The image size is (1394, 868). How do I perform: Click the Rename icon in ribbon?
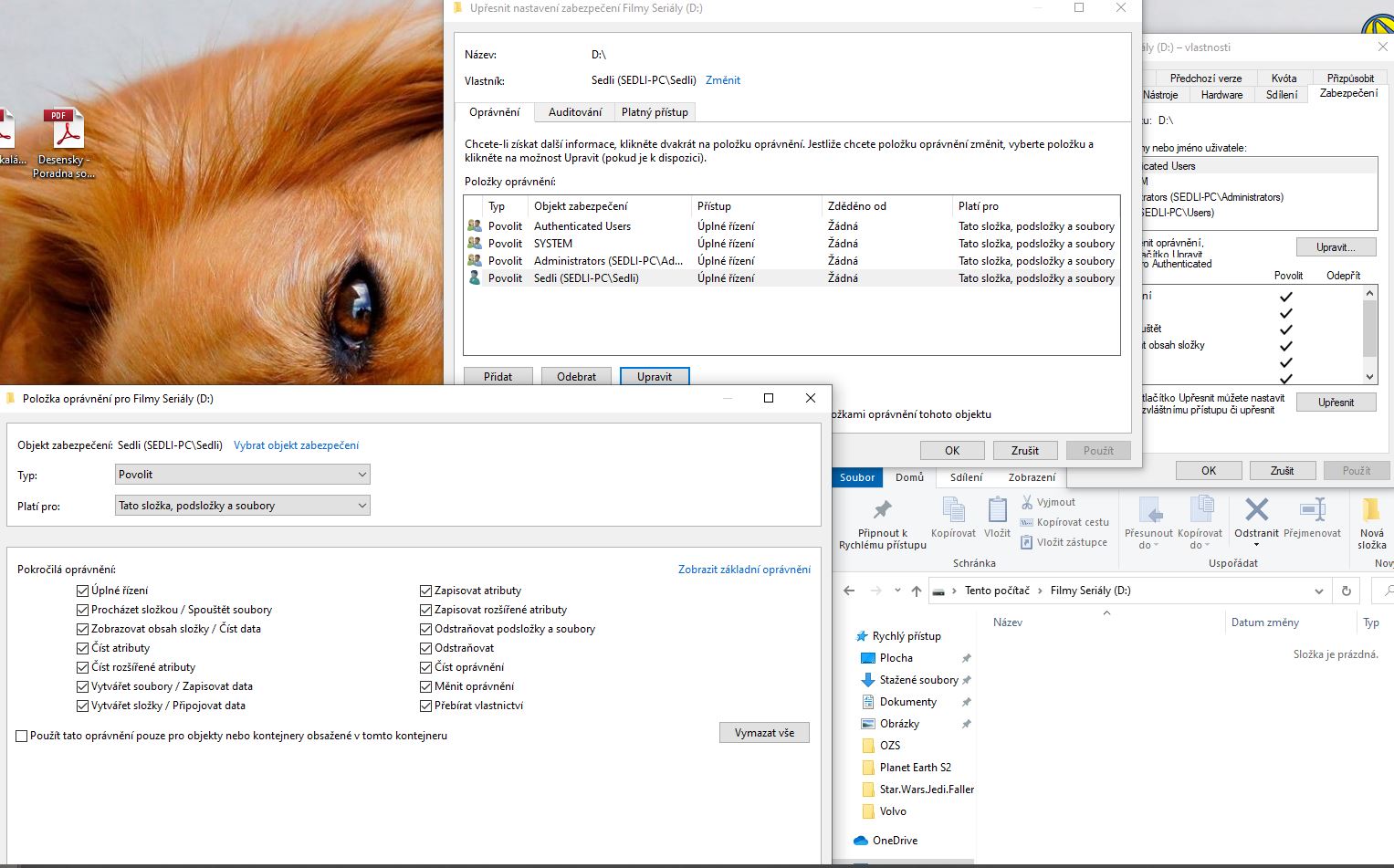coord(1312,509)
